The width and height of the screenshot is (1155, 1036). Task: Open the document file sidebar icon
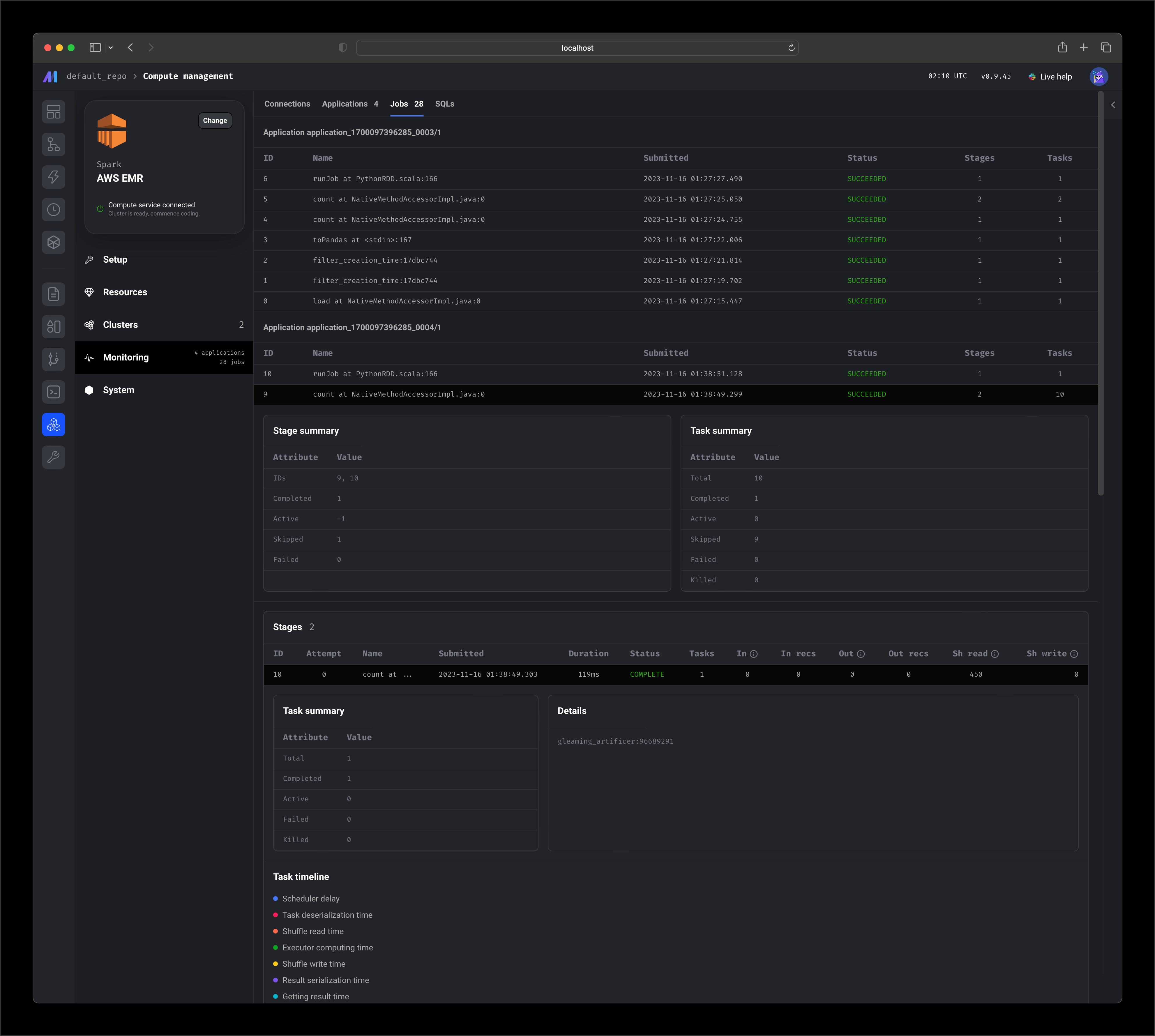[54, 294]
